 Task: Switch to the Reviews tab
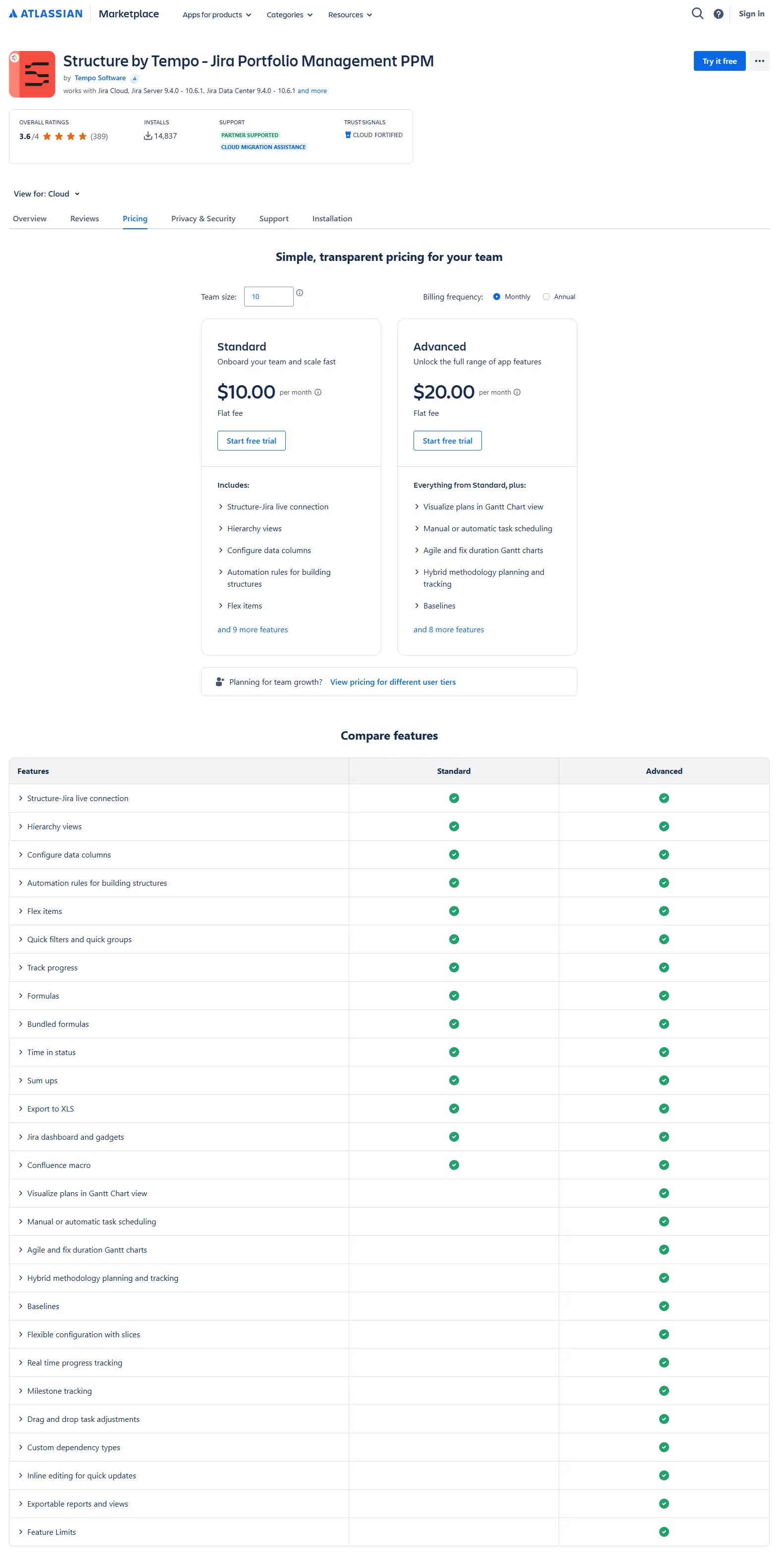tap(84, 218)
